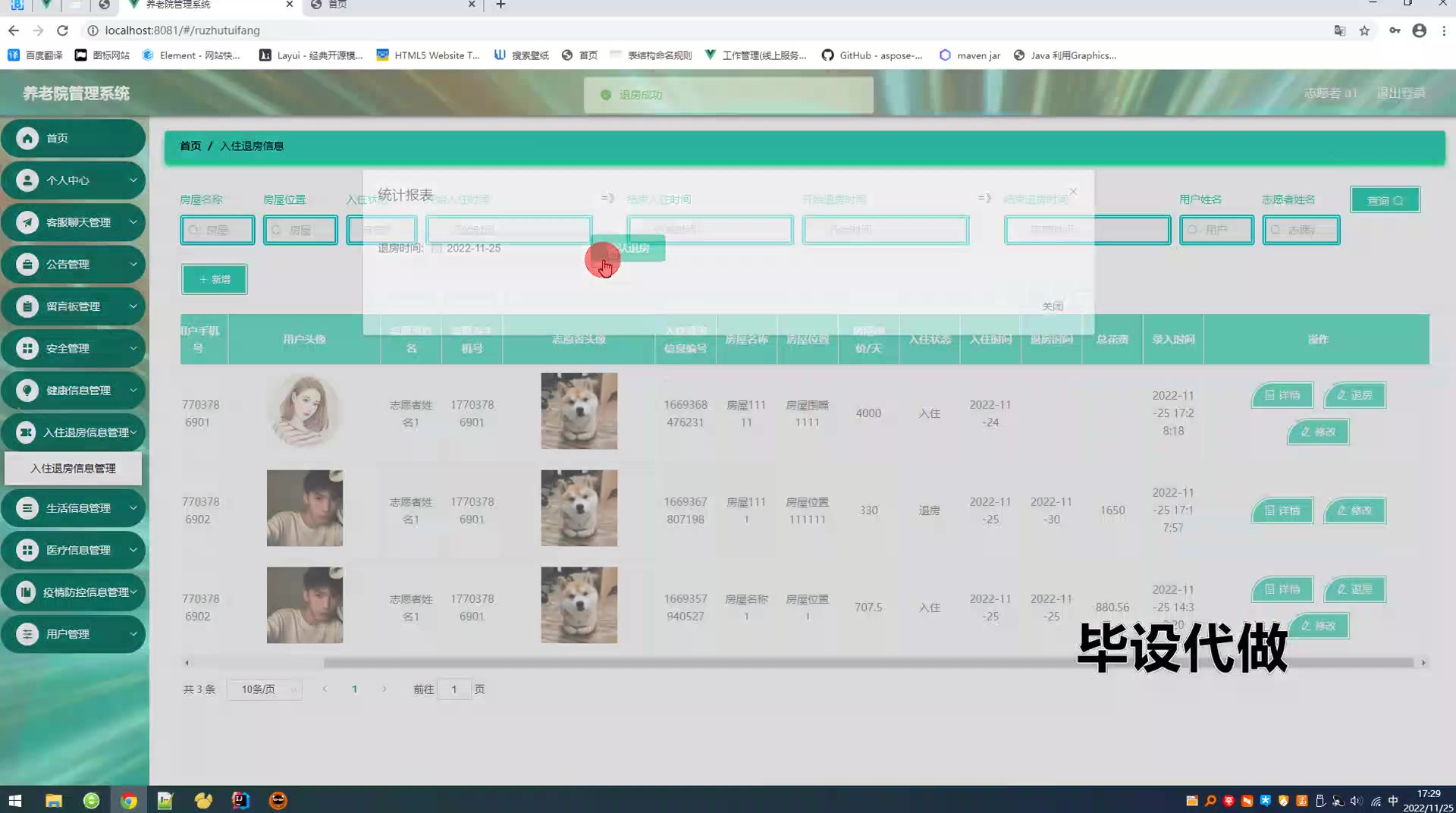
Task: Click 修改 for record 1669368476231
Action: click(1319, 432)
